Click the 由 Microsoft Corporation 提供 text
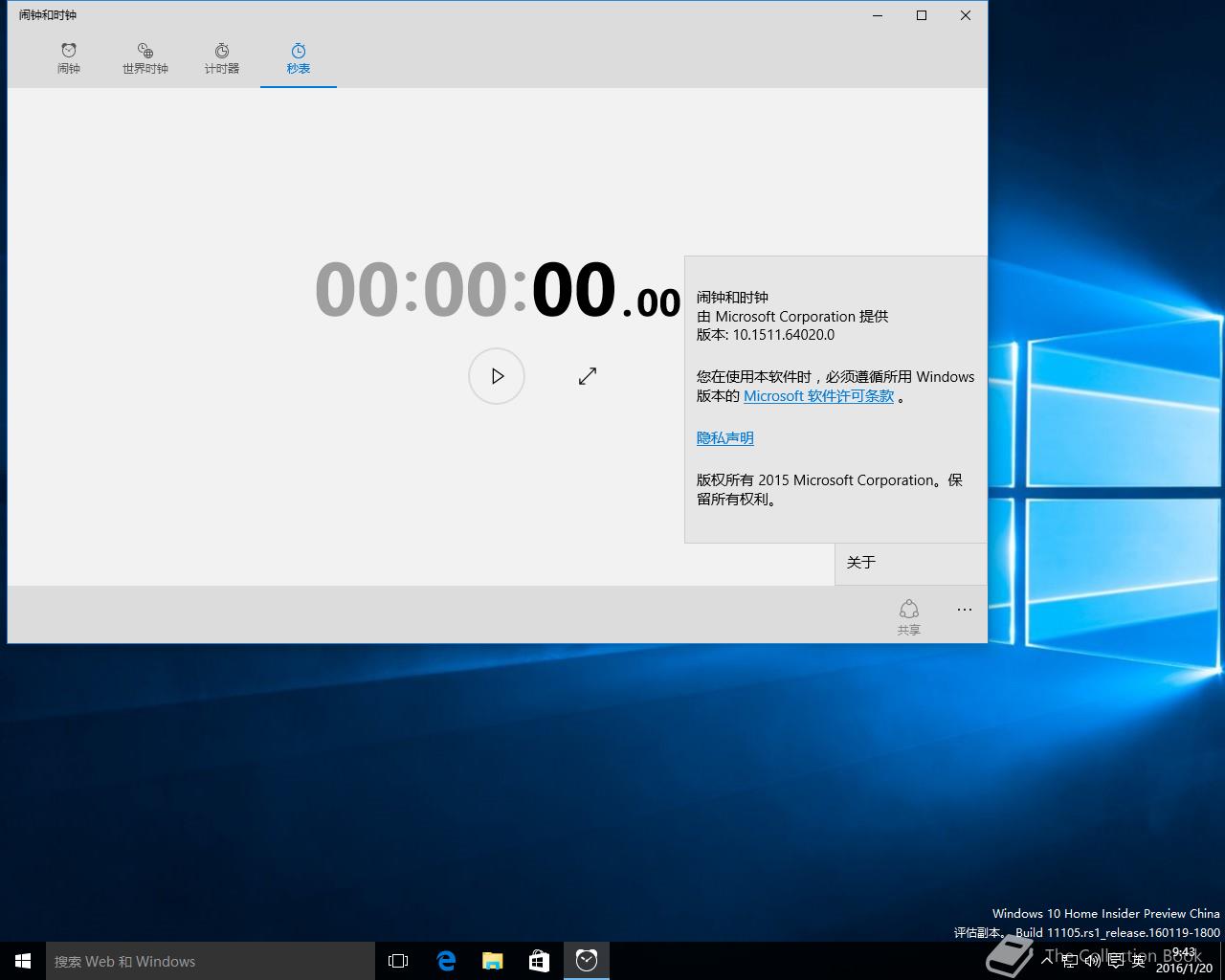1225x980 pixels. click(792, 317)
